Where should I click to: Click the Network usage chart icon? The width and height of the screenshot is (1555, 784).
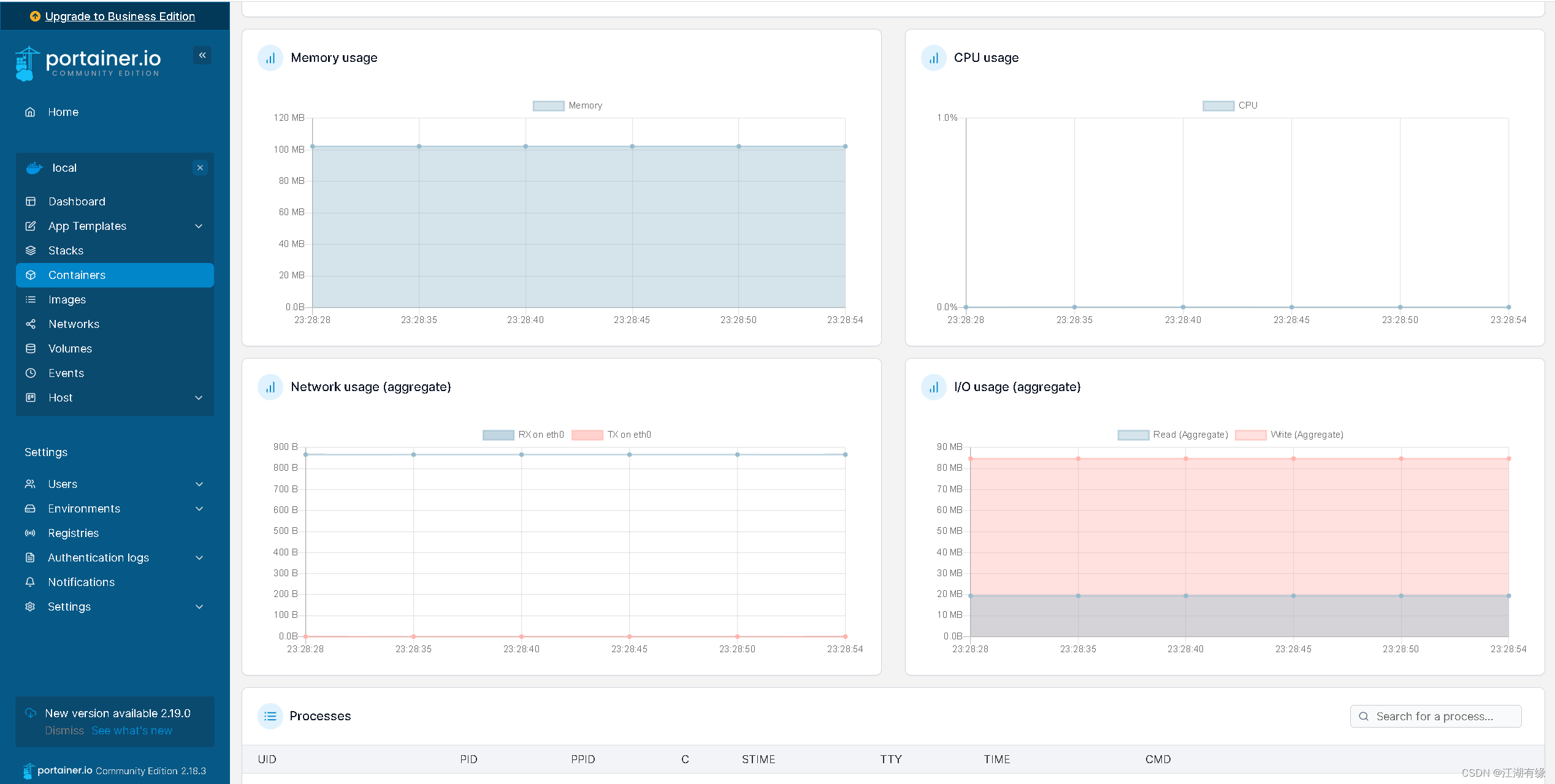tap(270, 387)
